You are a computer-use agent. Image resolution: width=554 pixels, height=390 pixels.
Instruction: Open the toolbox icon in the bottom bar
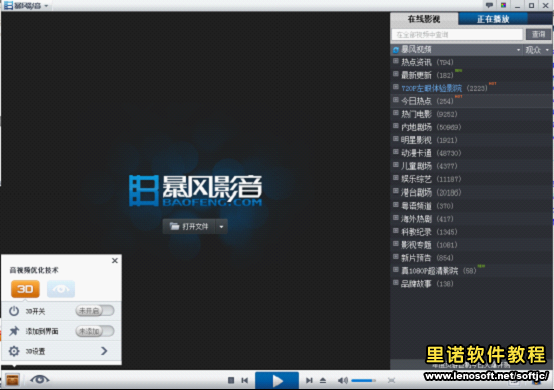12,380
